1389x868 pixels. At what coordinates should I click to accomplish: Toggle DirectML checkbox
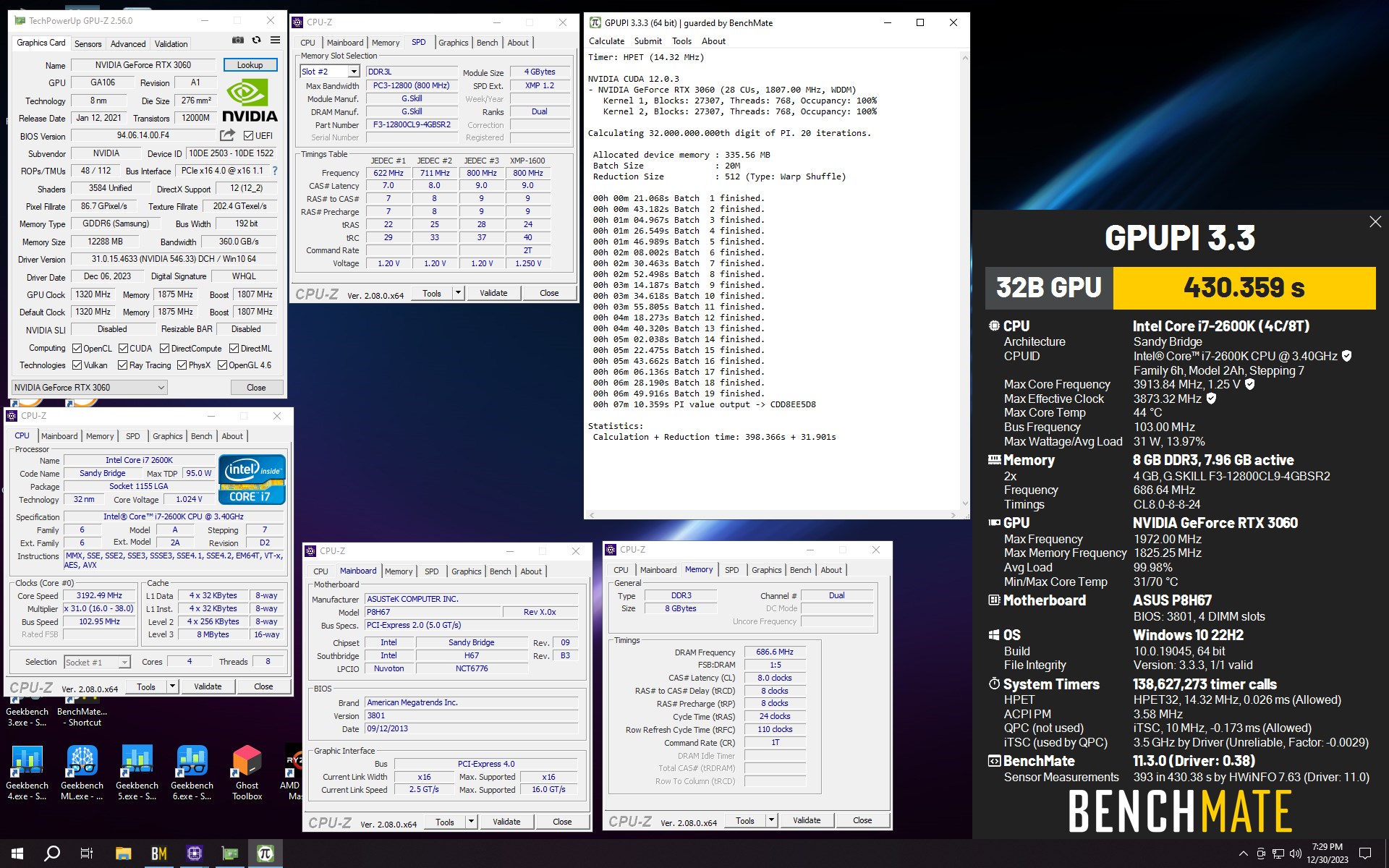234,348
